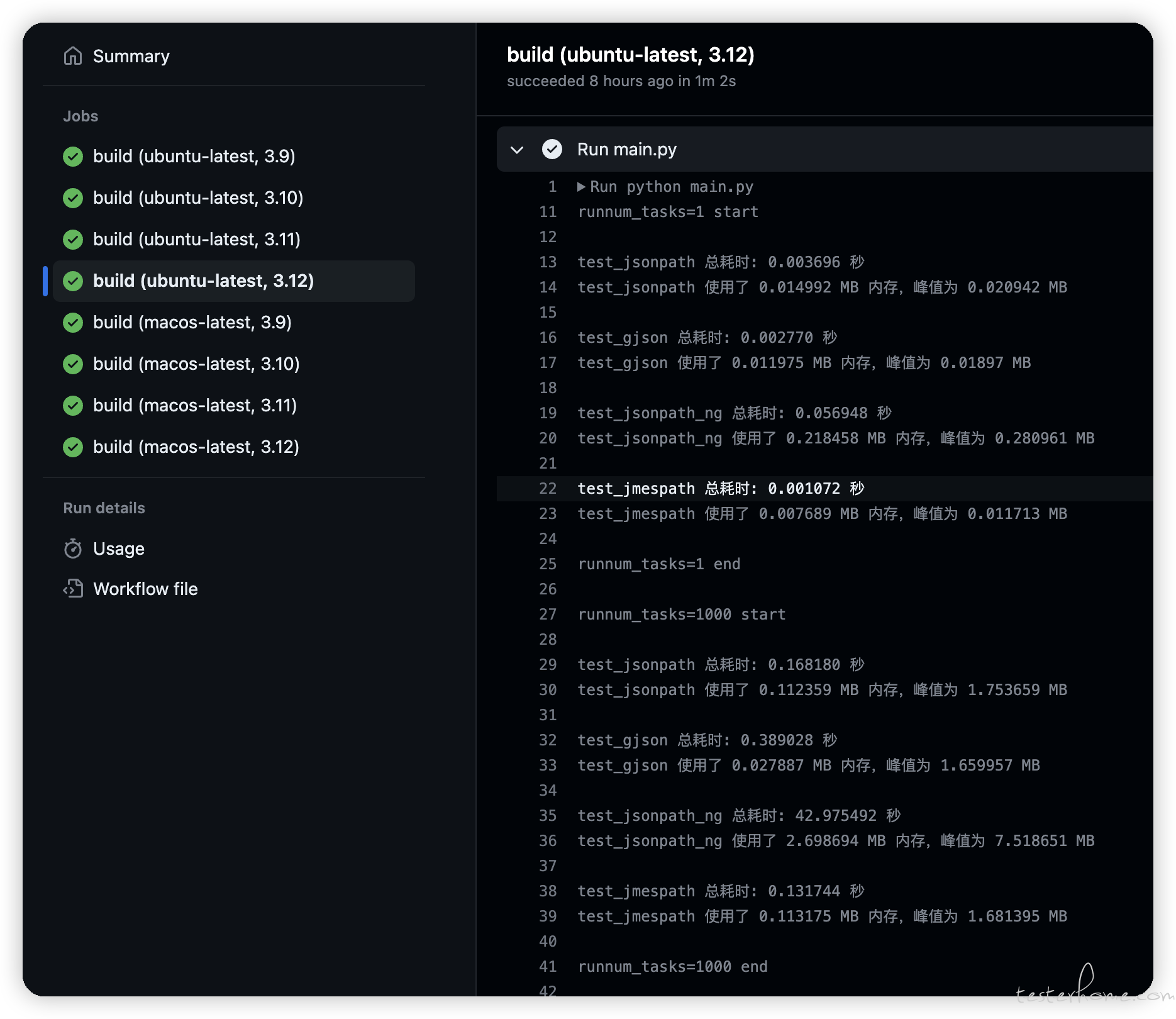Open the build (ubuntu-latest, 3.11) job
Image resolution: width=1176 pixels, height=1019 pixels.
pos(196,239)
